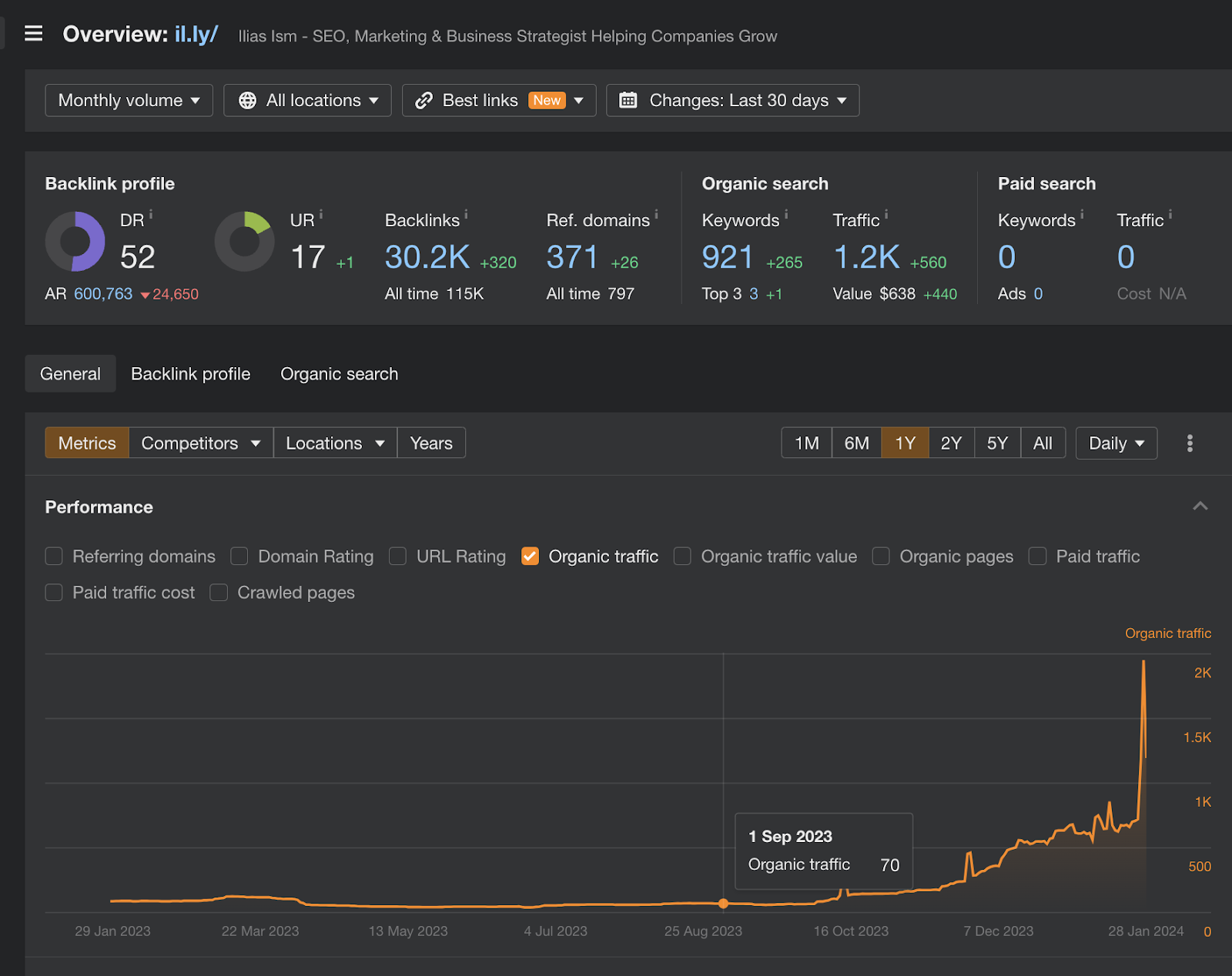The width and height of the screenshot is (1232, 976).
Task: Open the Competitors dropdown
Action: click(201, 443)
